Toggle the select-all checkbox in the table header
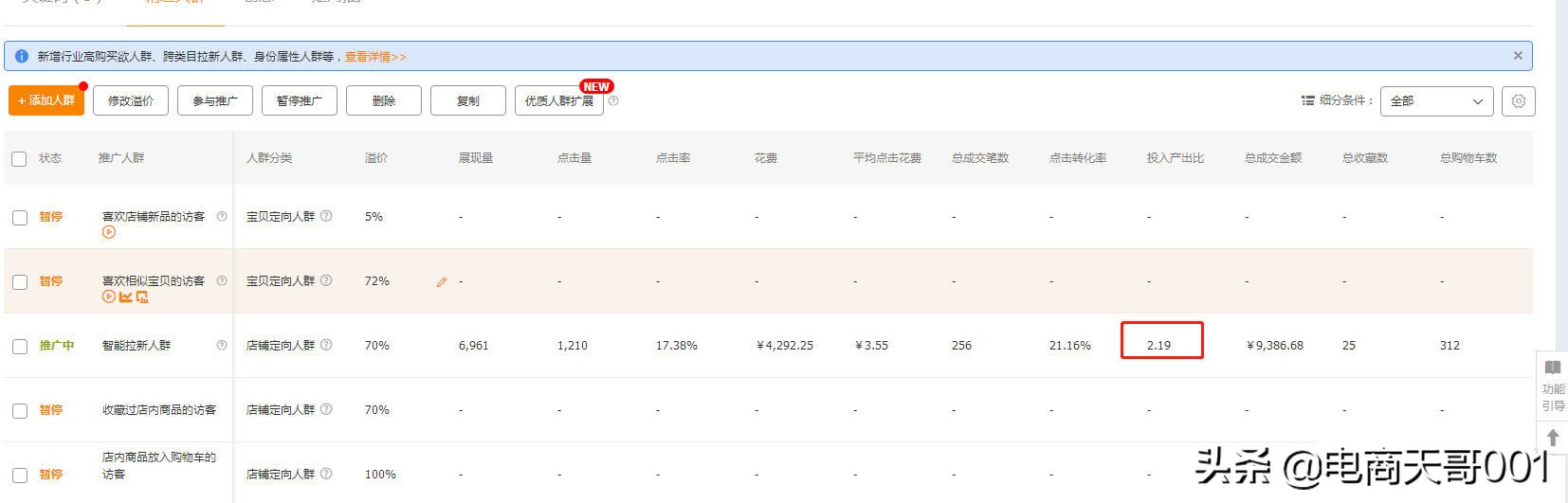Image resolution: width=1568 pixels, height=503 pixels. [19, 158]
